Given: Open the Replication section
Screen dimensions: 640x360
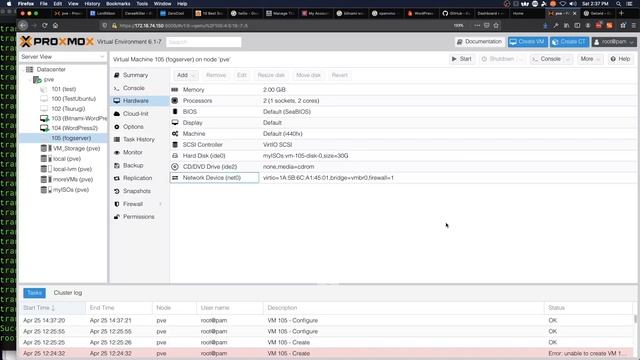Looking at the screenshot, I should click(138, 178).
